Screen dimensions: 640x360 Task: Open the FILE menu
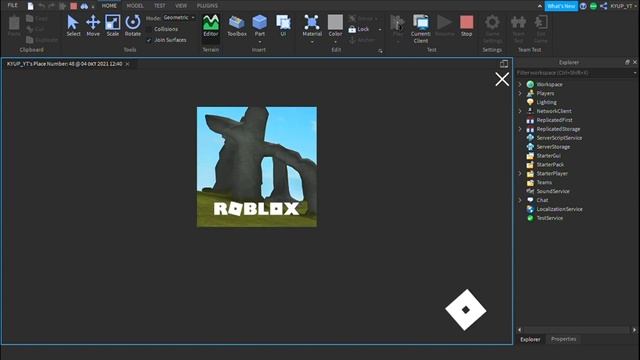tap(13, 5)
